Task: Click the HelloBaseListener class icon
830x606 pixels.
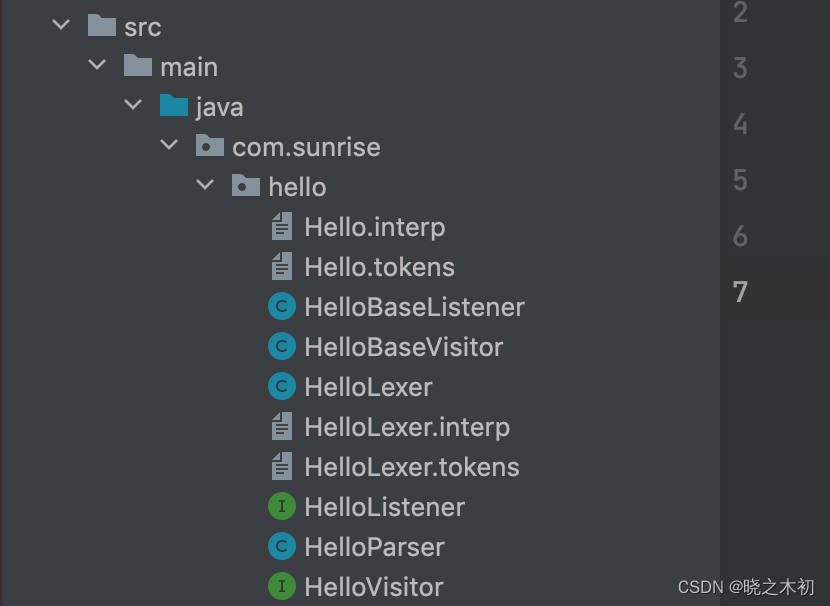Action: (282, 307)
